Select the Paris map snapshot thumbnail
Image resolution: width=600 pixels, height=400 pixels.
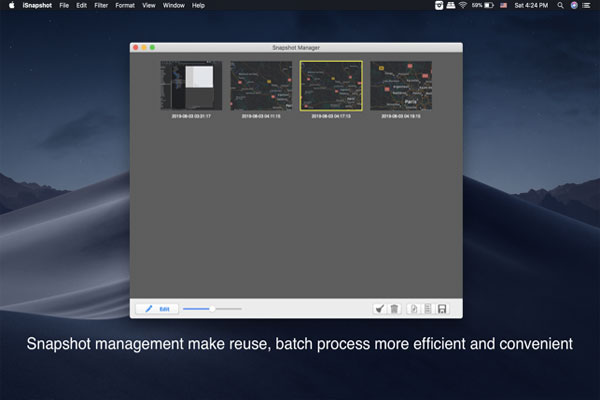click(401, 86)
